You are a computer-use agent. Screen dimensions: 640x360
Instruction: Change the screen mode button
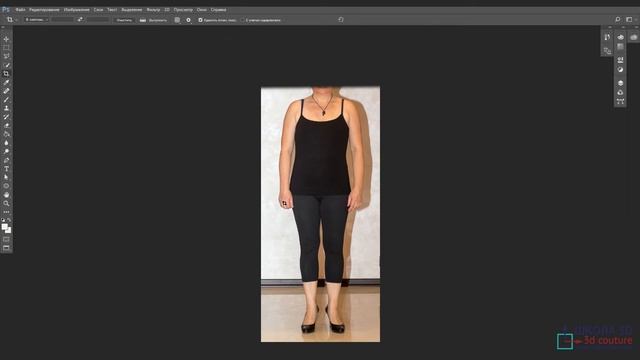point(6,248)
